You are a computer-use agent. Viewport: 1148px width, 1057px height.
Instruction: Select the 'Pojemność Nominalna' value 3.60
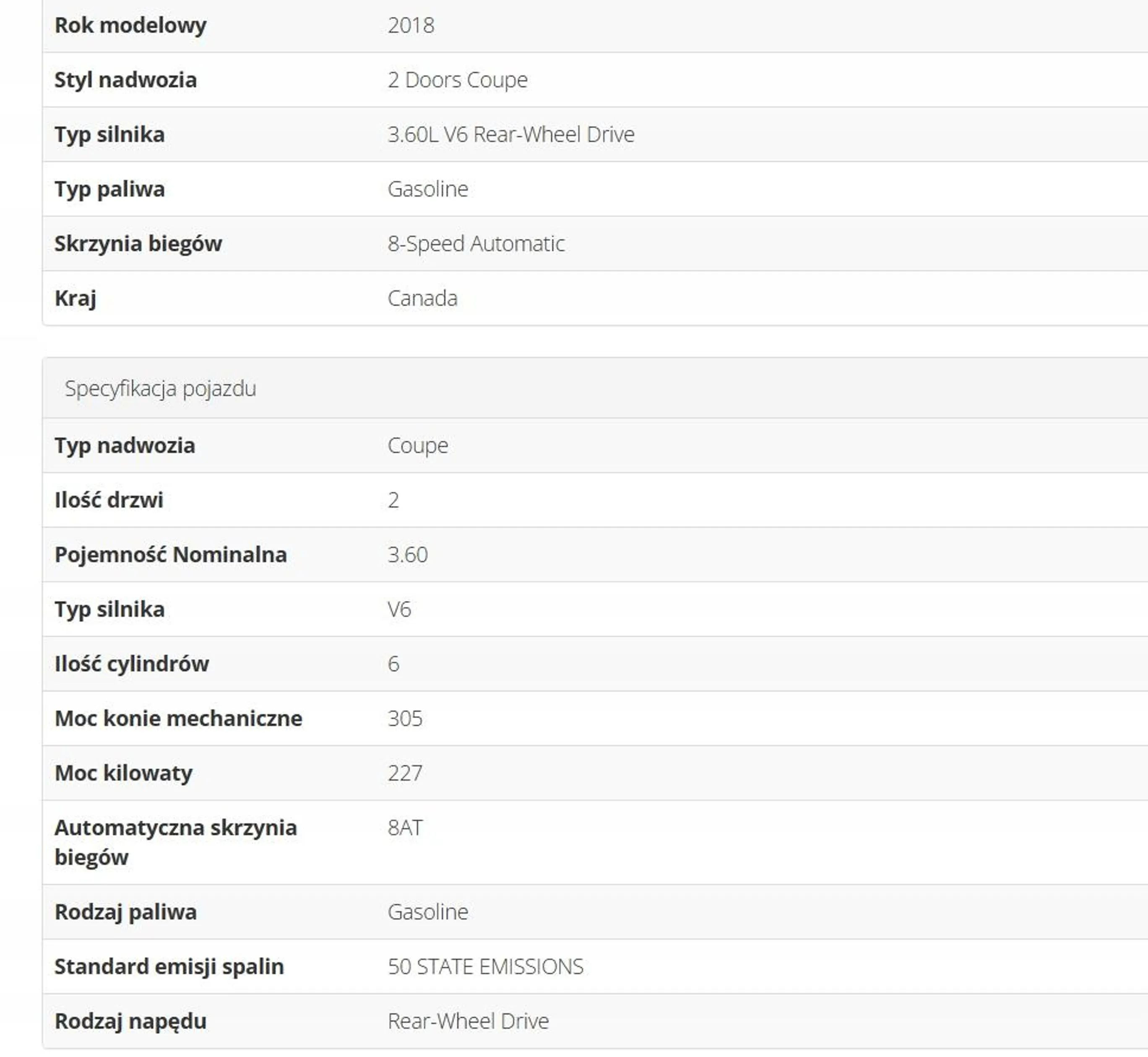(407, 554)
